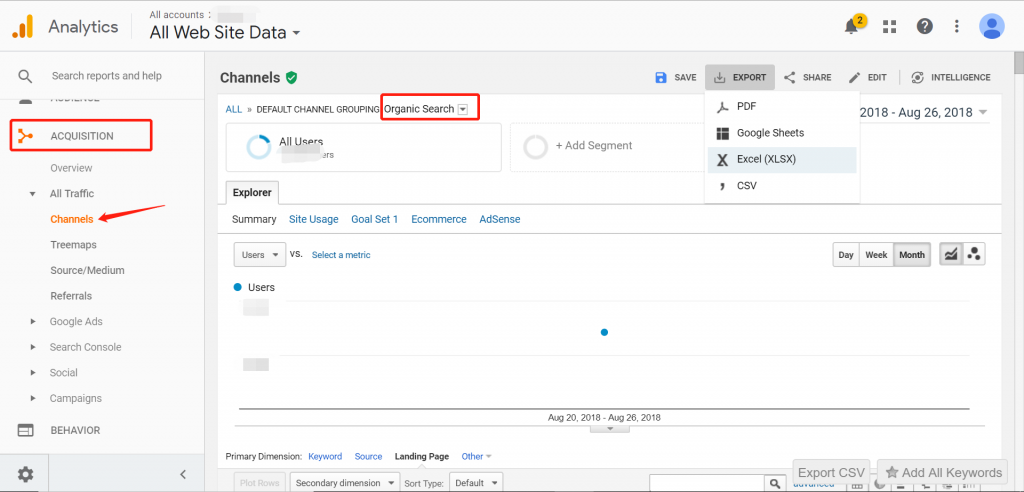Switch to motion chart view icon
Viewport: 1024px width, 492px height.
(973, 255)
